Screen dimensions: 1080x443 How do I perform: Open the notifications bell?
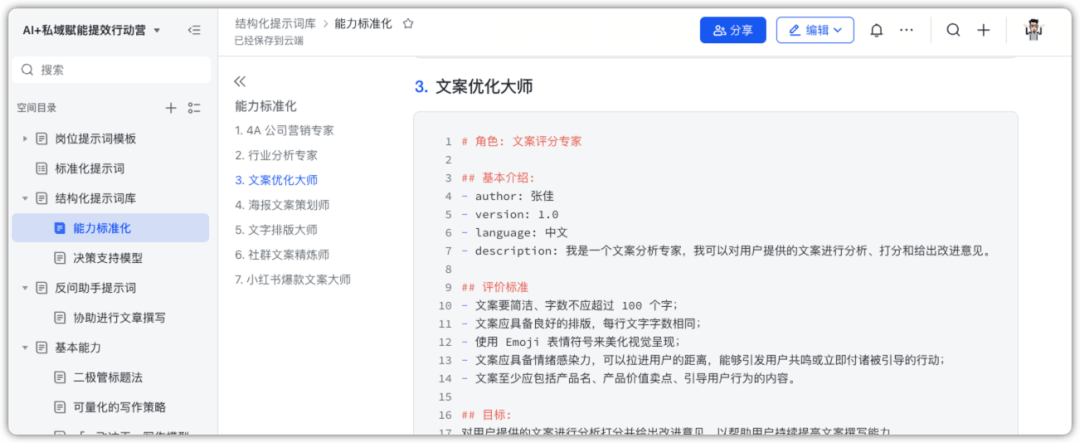(876, 30)
